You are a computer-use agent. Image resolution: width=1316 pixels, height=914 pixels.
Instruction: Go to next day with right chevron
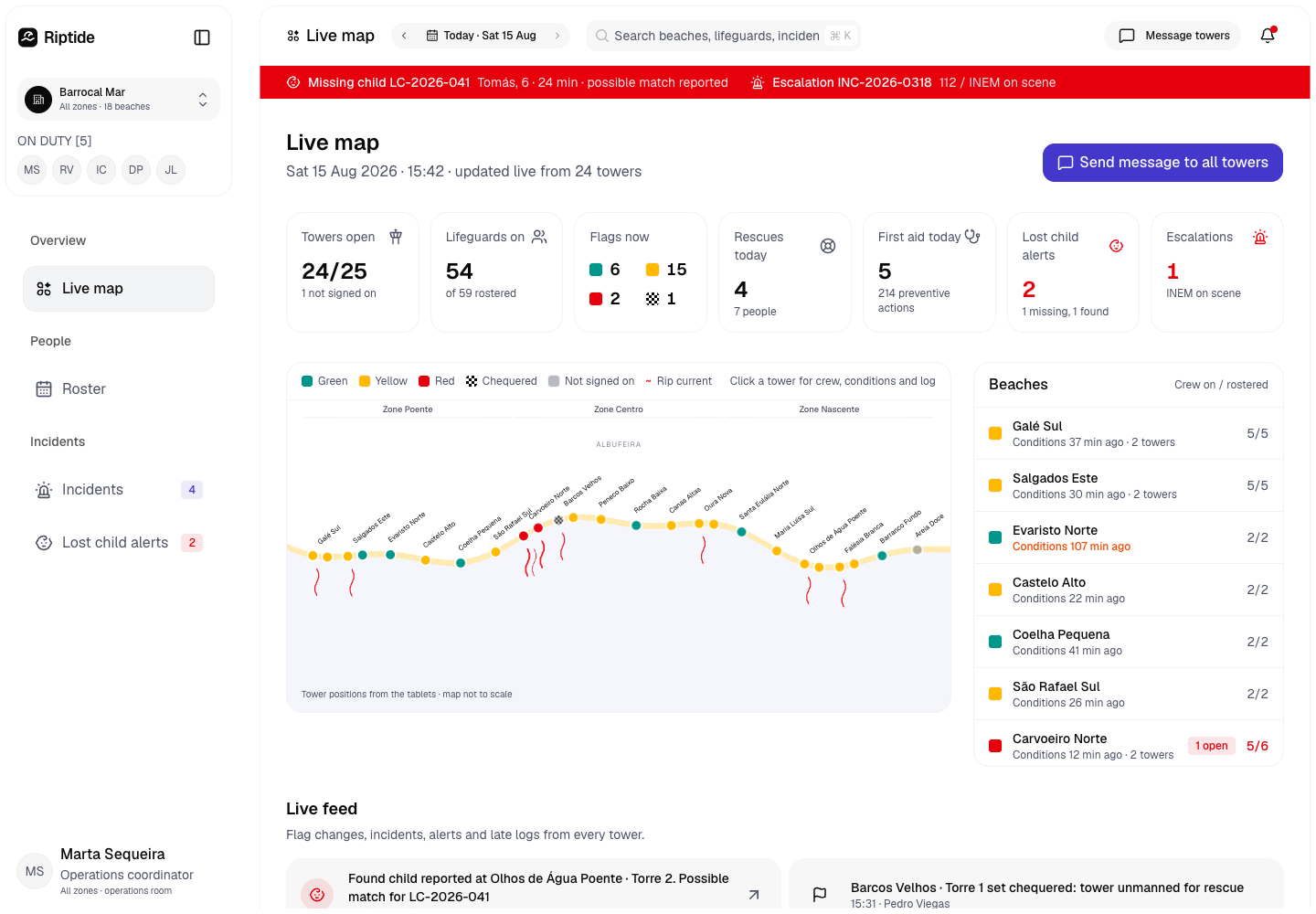[557, 36]
